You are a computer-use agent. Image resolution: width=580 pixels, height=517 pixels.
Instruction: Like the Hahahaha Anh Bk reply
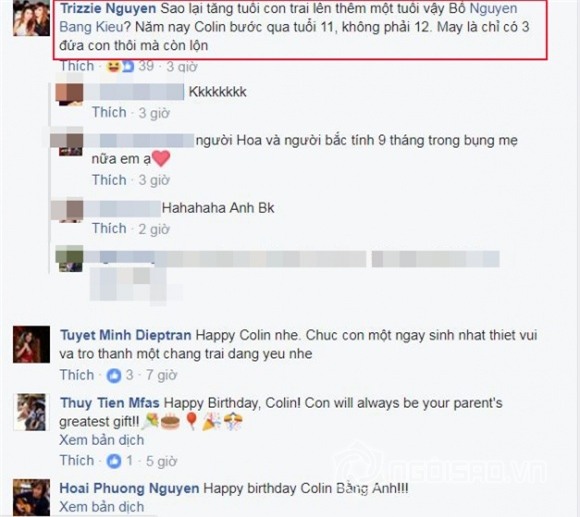(x=109, y=229)
